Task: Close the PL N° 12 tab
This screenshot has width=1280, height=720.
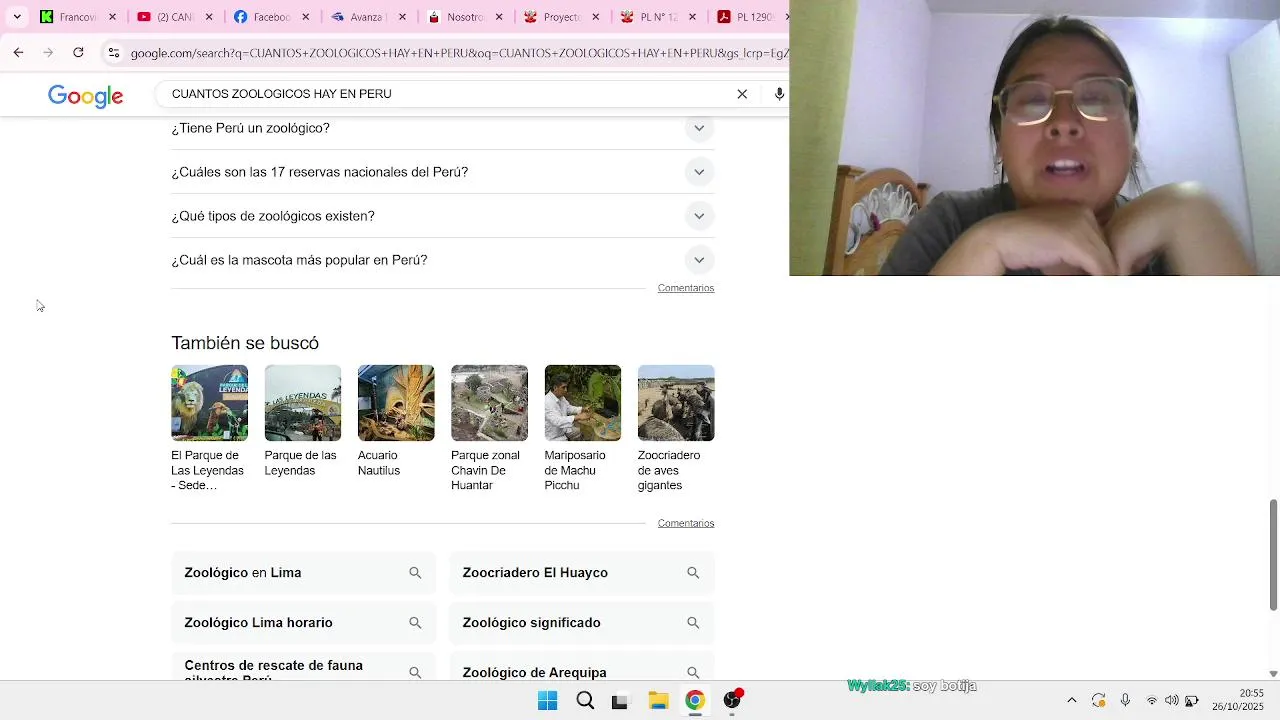Action: pos(693,17)
